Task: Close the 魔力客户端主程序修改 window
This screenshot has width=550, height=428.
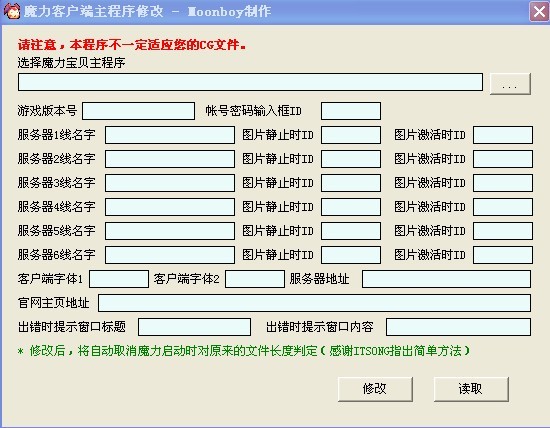Action: tap(539, 12)
